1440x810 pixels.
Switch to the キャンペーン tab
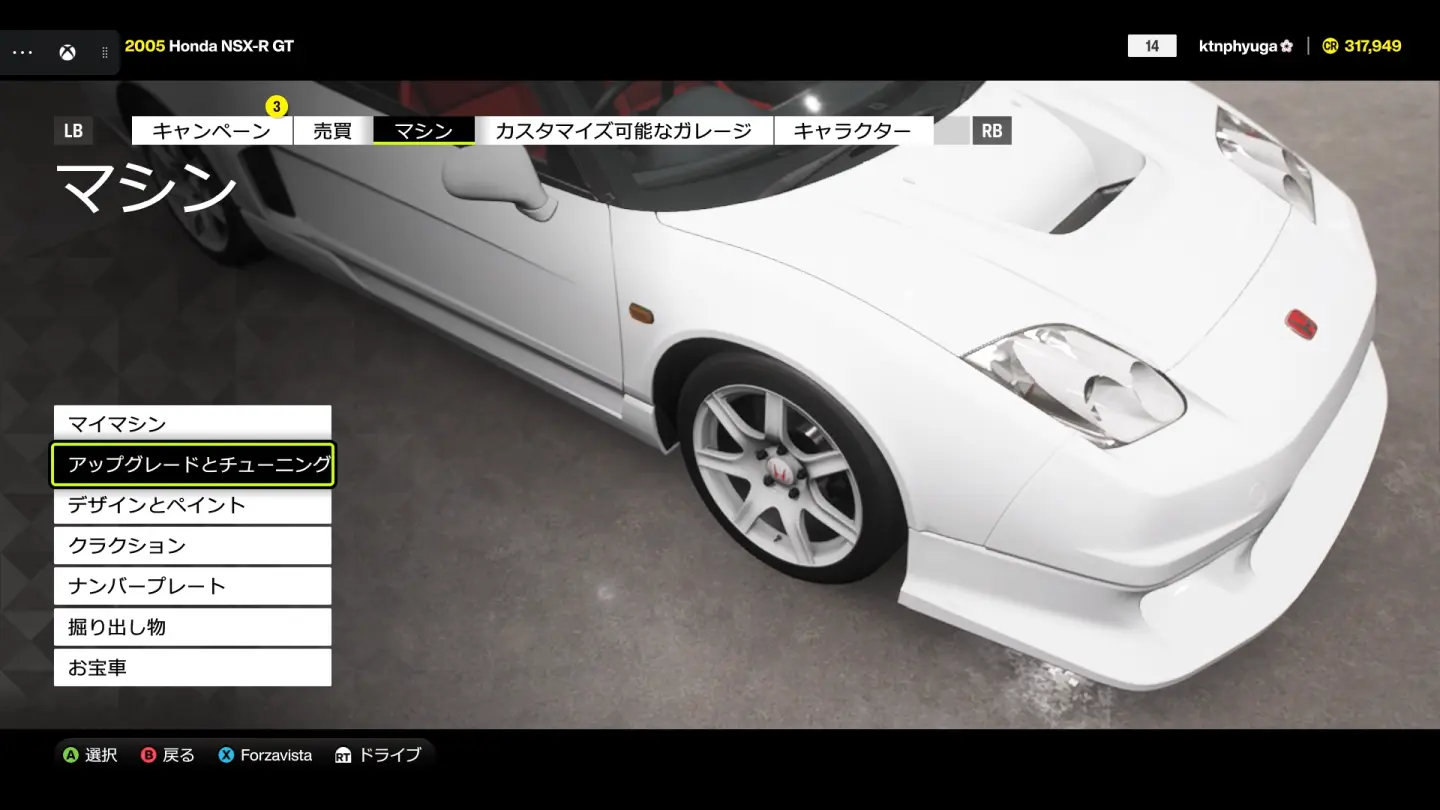212,131
